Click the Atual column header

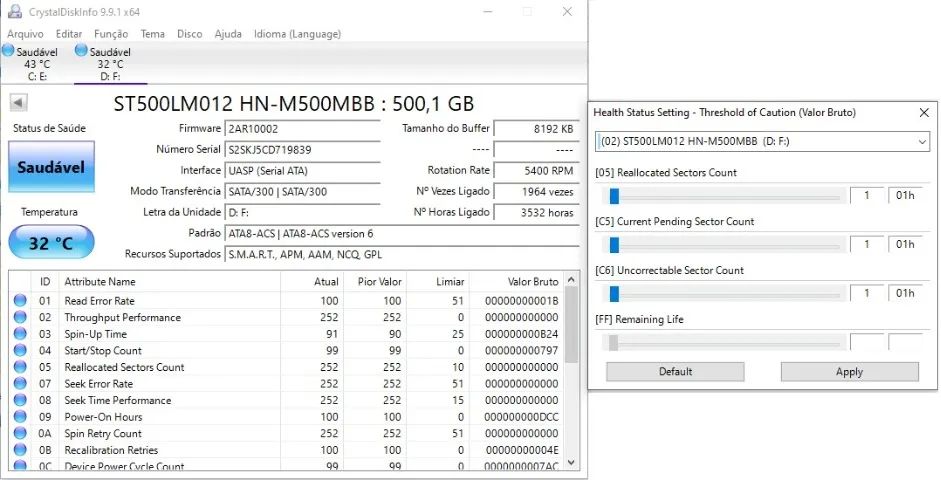326,281
